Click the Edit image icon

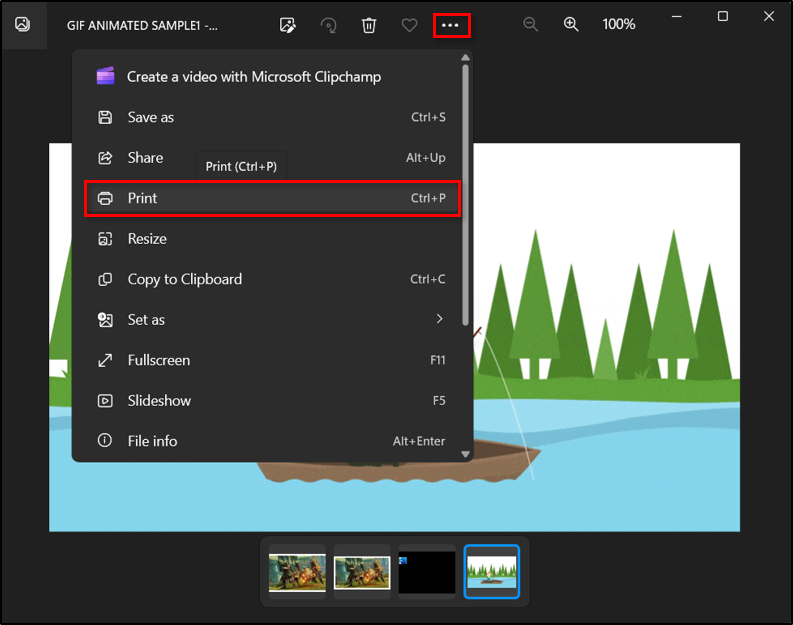(288, 25)
